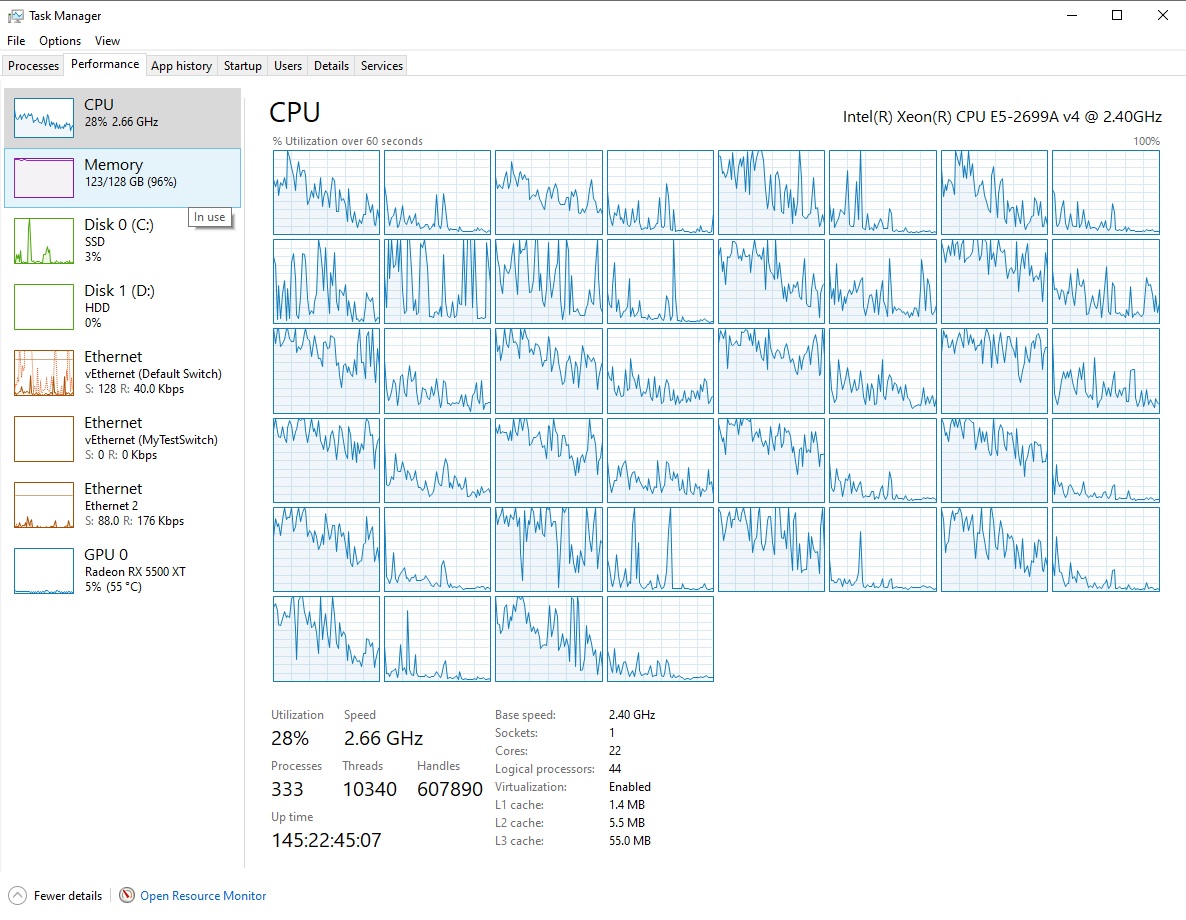Screen dimensions: 1186x920
Task: Click the Task Manager app icon in title bar
Action: coord(15,15)
